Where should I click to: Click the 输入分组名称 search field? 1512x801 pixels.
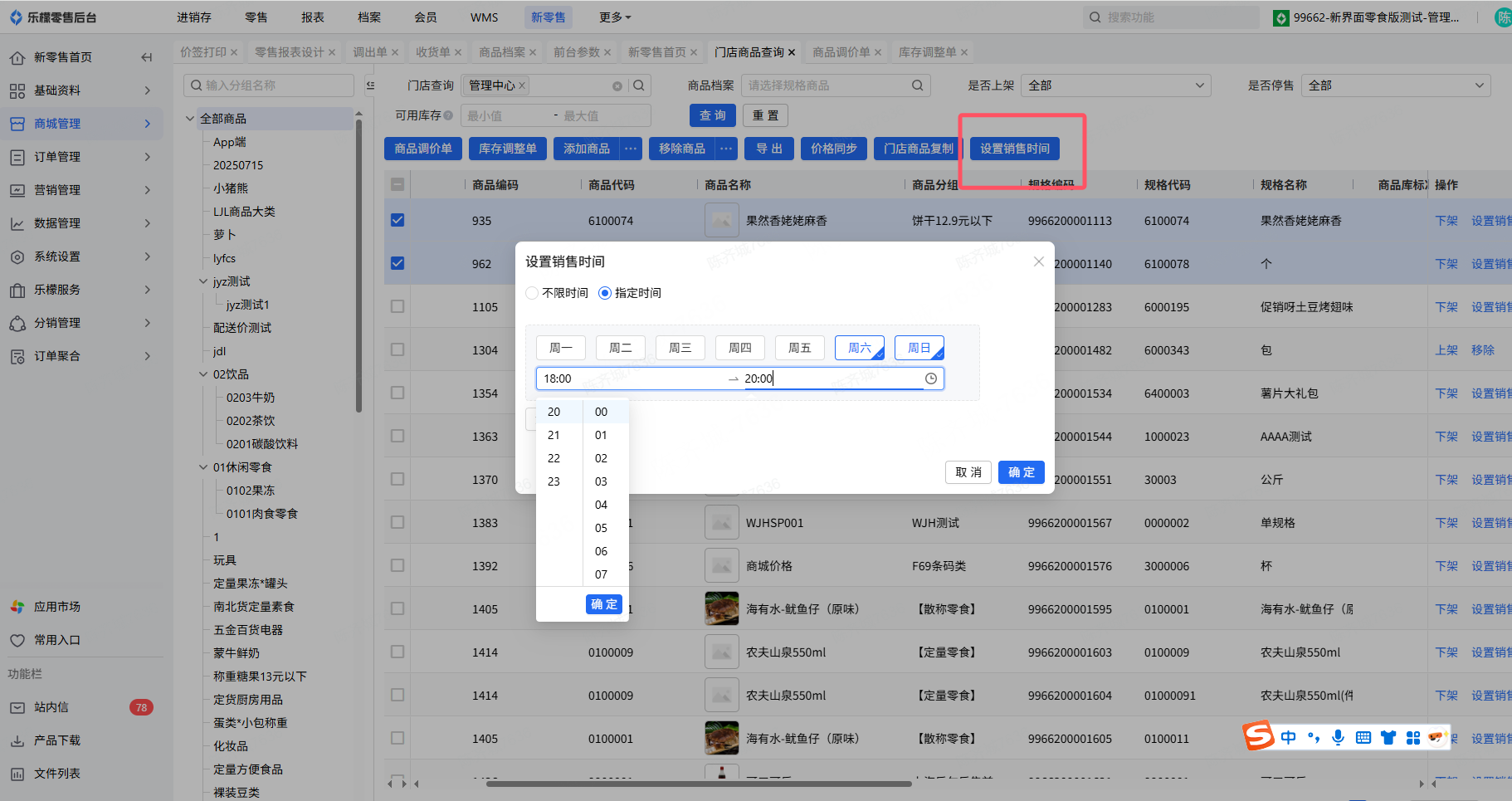pyautogui.click(x=269, y=85)
